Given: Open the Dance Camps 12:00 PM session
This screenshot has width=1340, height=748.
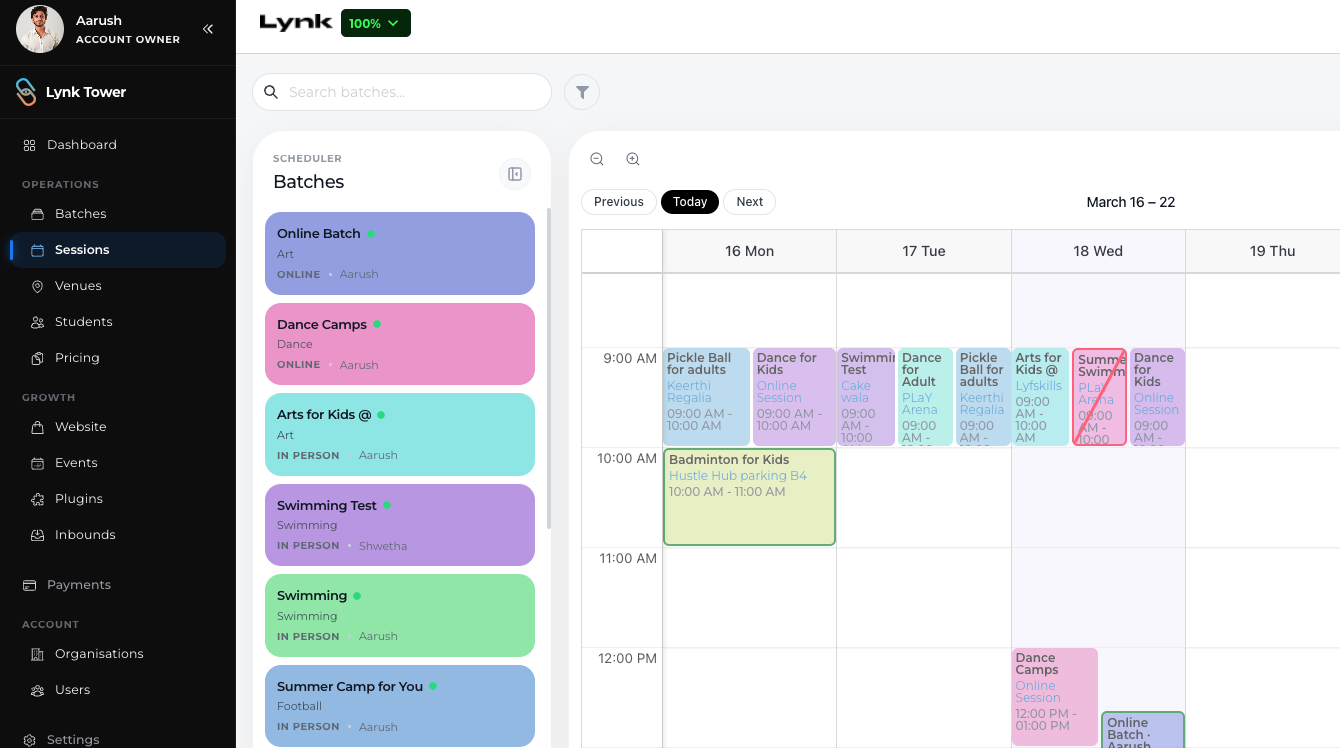Looking at the screenshot, I should point(1055,697).
